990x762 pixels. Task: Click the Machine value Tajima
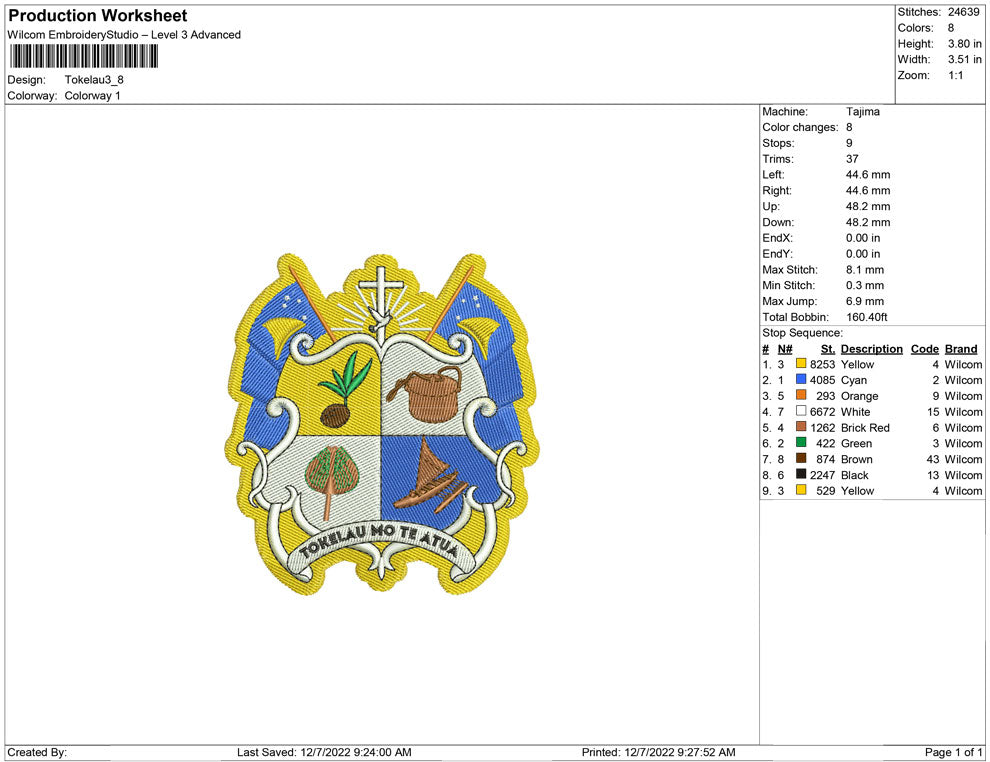coord(862,112)
